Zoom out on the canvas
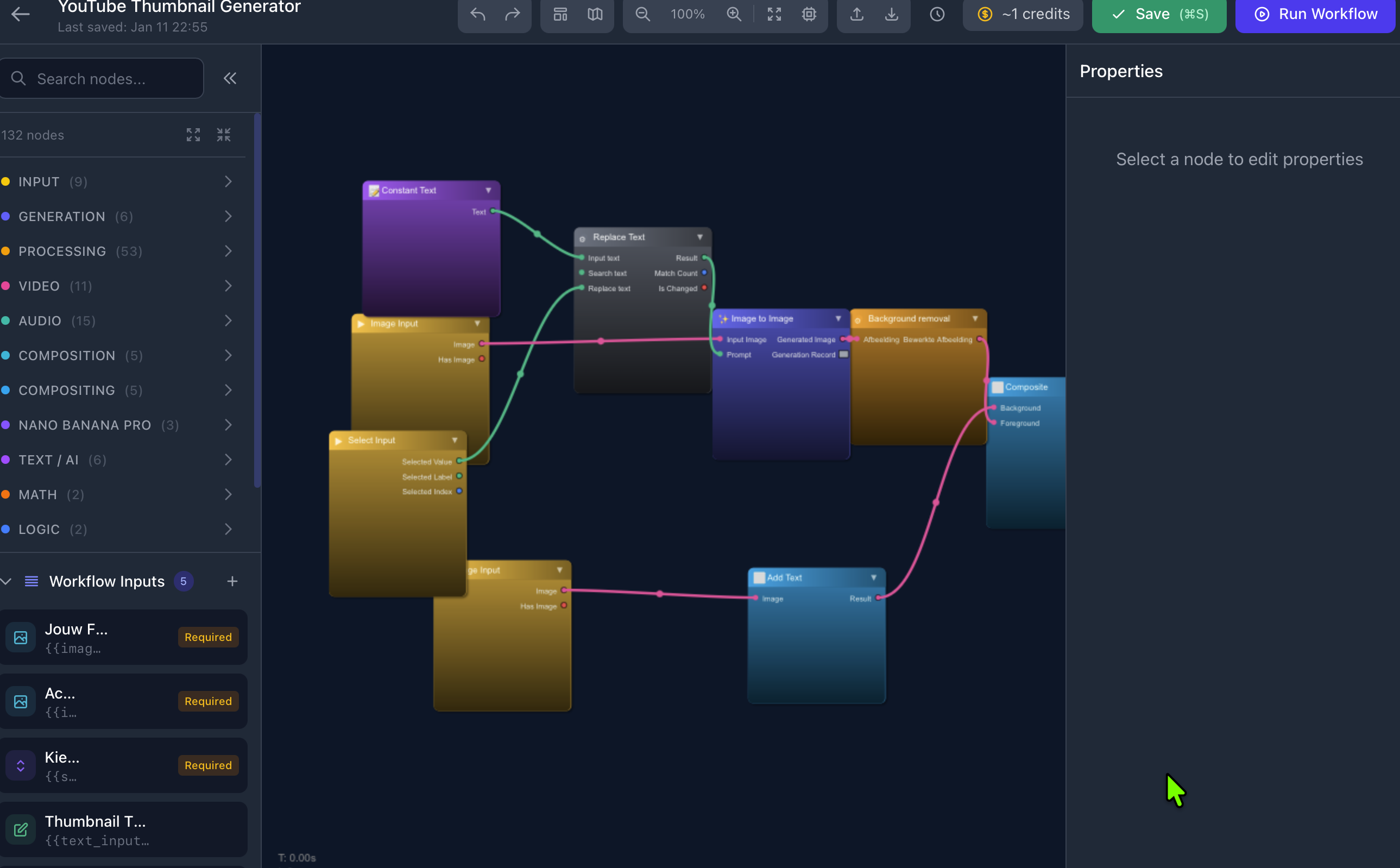 click(x=641, y=14)
